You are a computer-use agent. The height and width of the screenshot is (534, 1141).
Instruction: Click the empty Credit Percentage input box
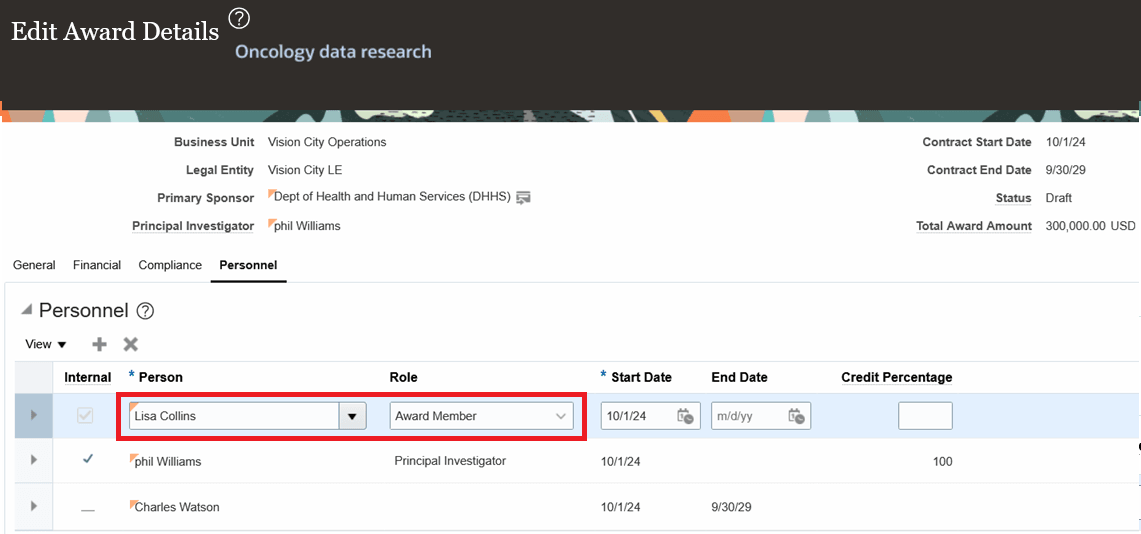point(925,416)
